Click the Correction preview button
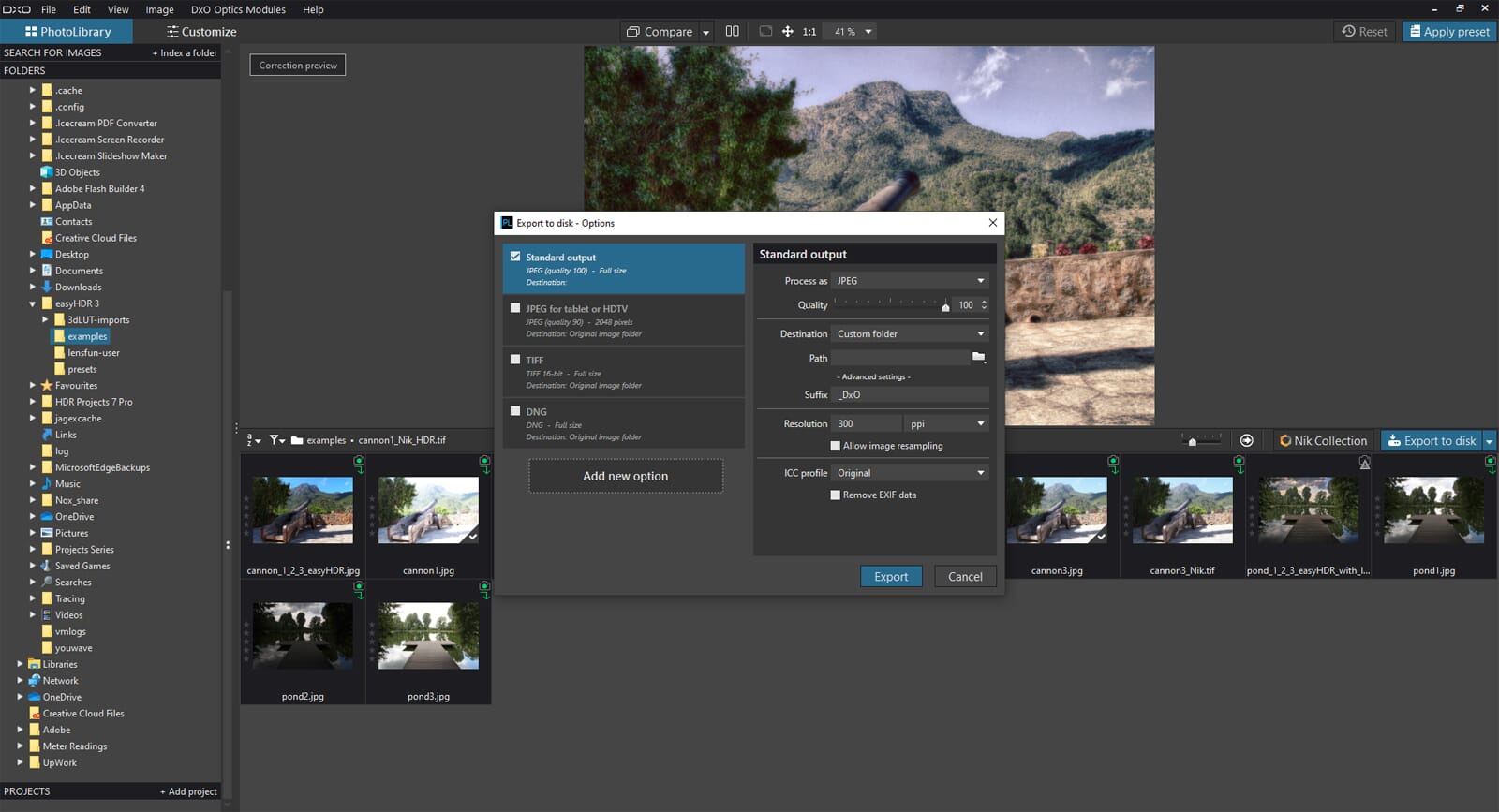 (x=298, y=66)
